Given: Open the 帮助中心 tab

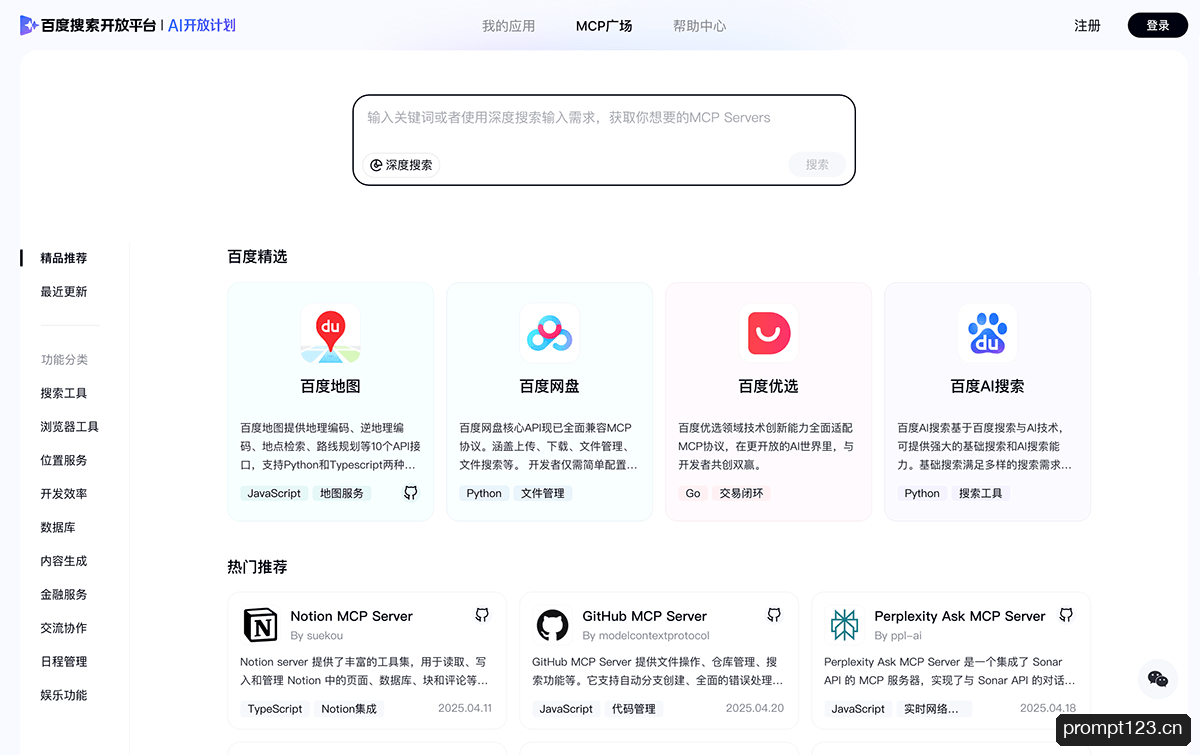Looking at the screenshot, I should (700, 26).
